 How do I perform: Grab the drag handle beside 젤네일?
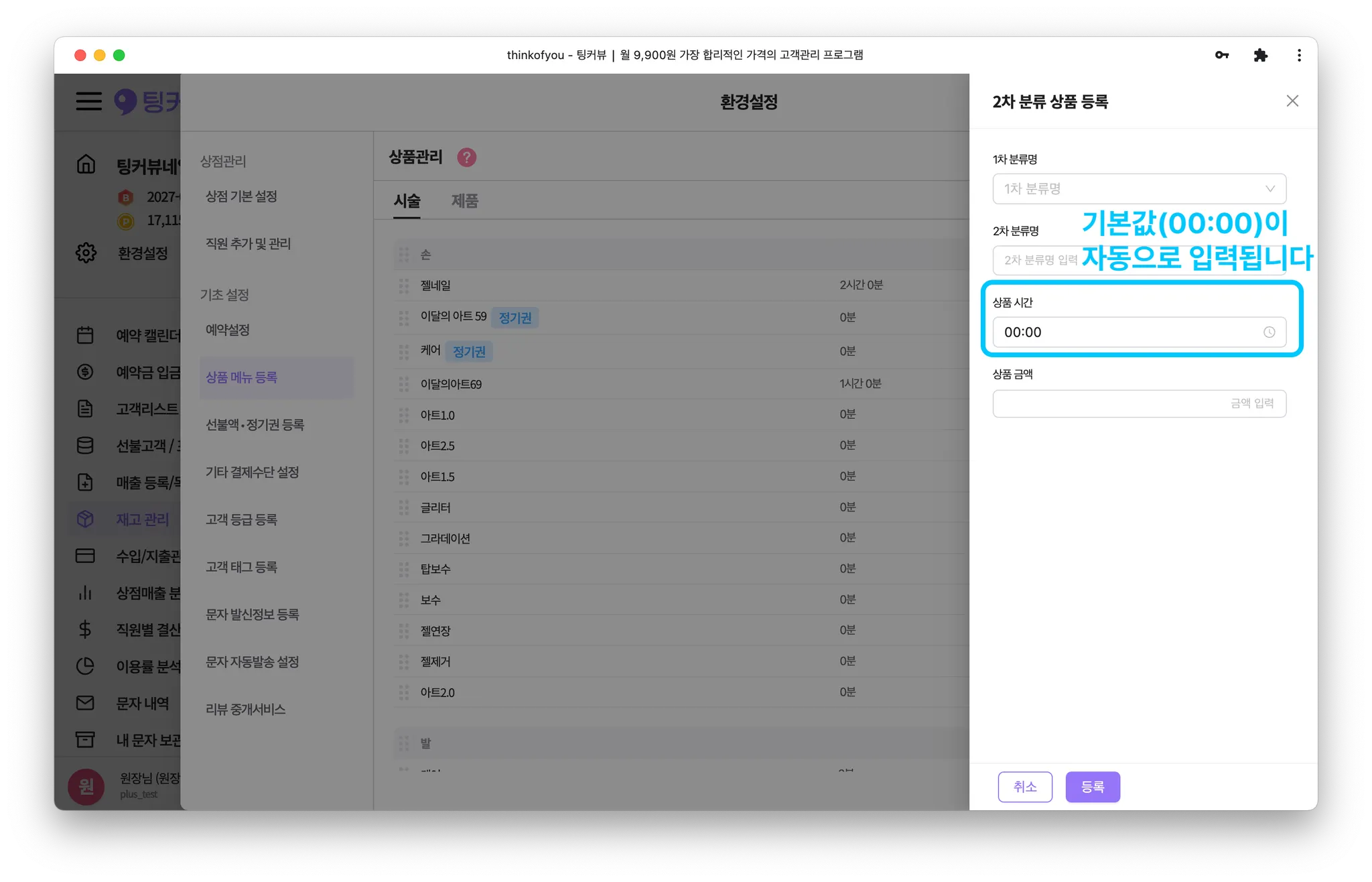click(x=404, y=286)
